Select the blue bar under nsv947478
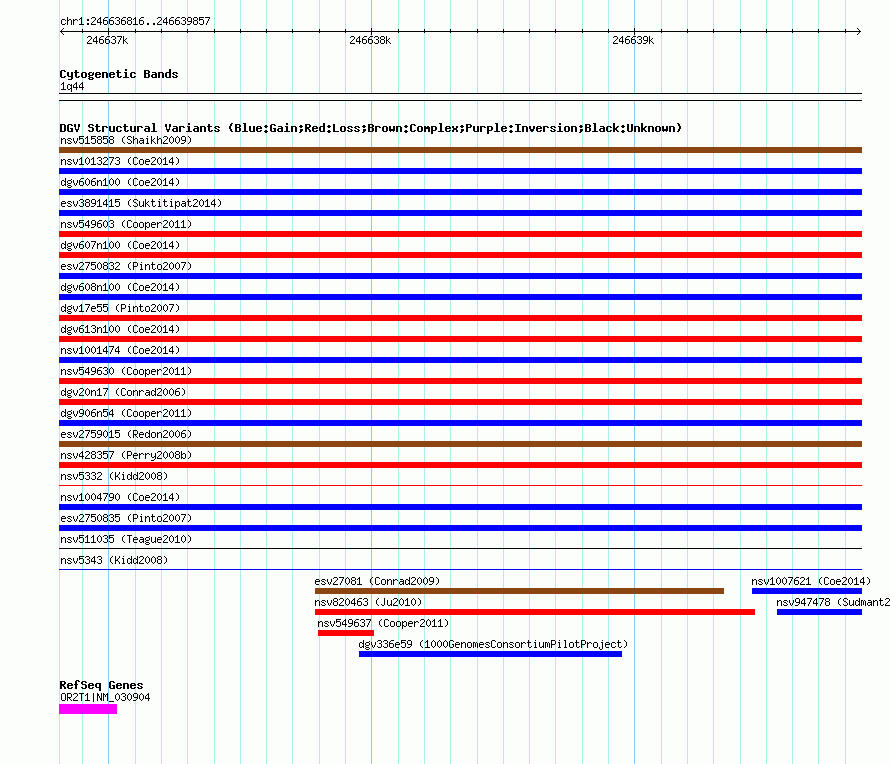The width and height of the screenshot is (890, 764). (x=819, y=612)
